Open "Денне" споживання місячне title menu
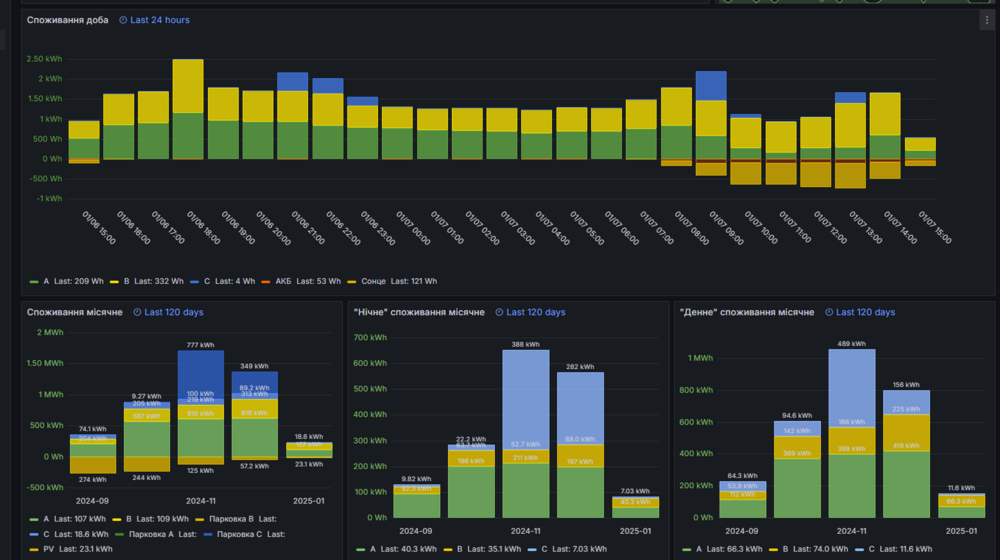This screenshot has width=1000, height=560. (747, 313)
